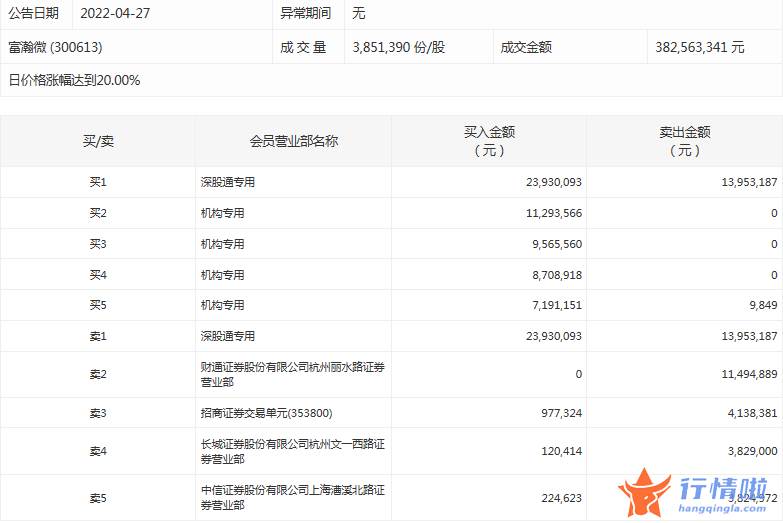Select buy amount 23,930,093 in 买1 row
The image size is (783, 523).
coord(554,182)
